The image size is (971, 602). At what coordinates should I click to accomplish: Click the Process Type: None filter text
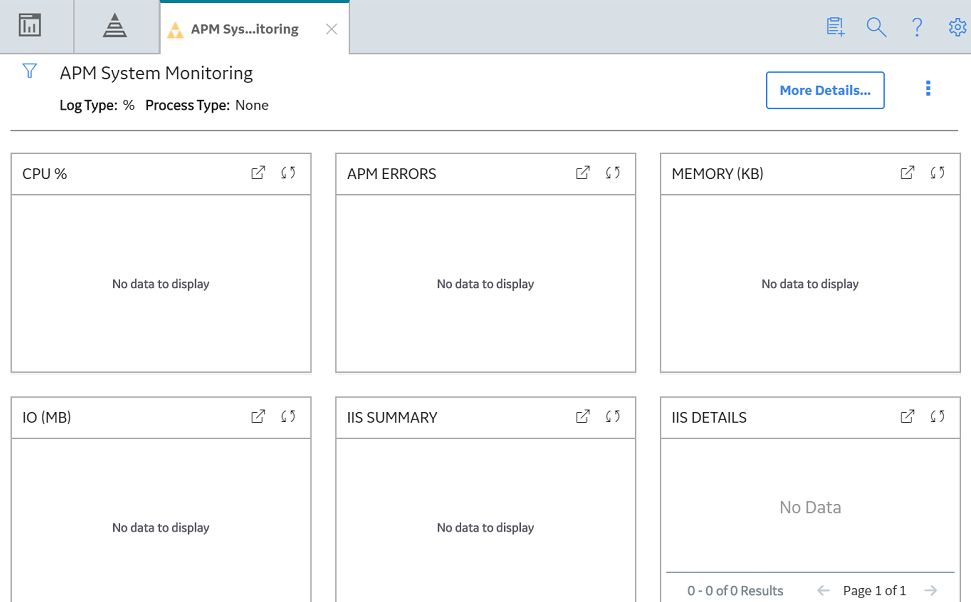click(207, 105)
